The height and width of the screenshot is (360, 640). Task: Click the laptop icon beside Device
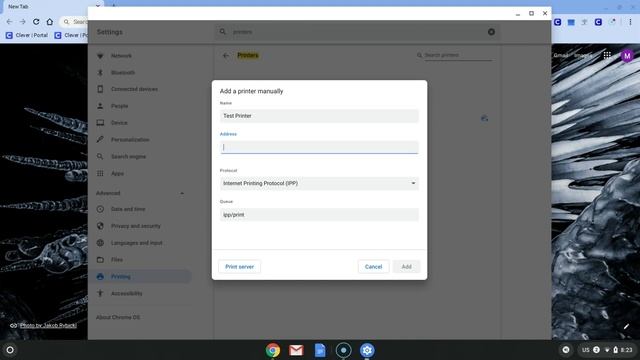pos(100,123)
